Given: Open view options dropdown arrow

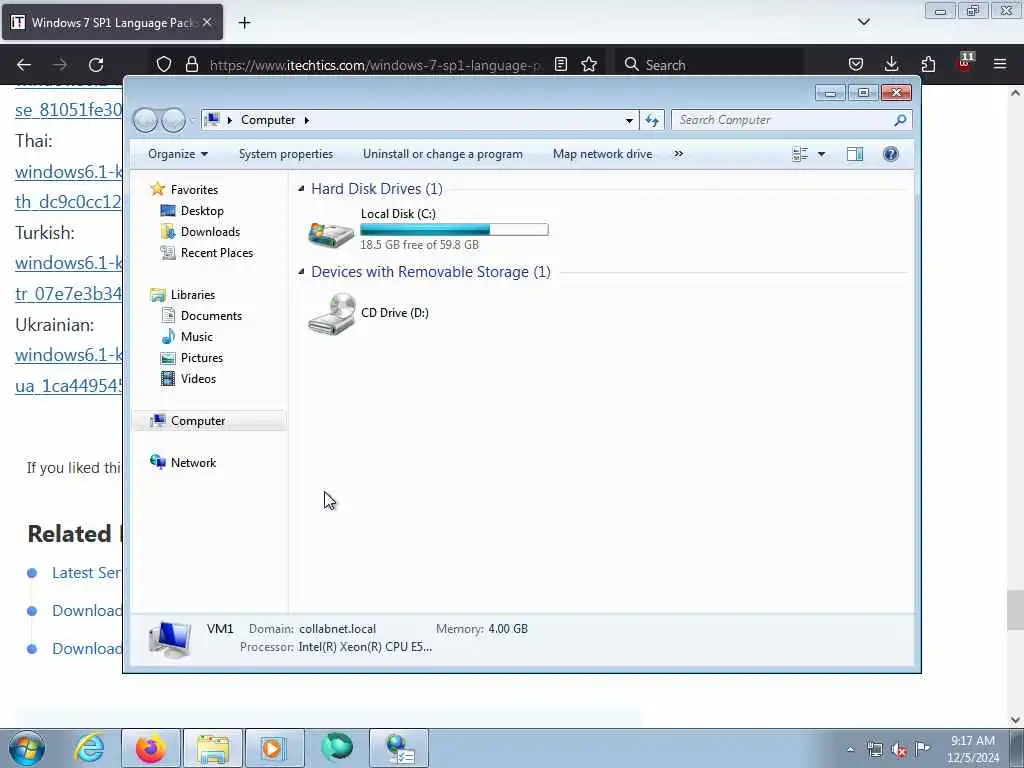Looking at the screenshot, I should coord(822,154).
